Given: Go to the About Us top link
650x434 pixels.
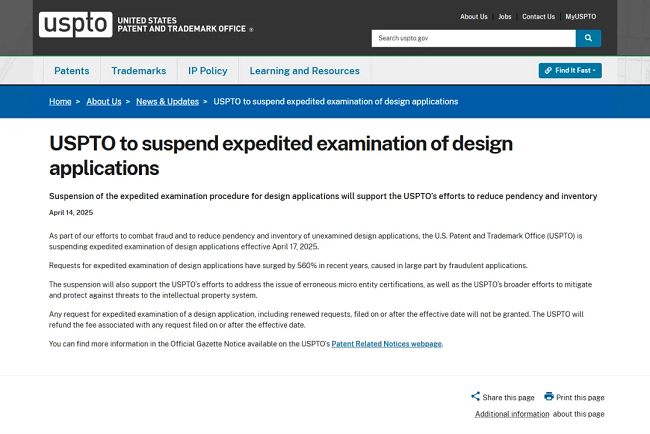Looking at the screenshot, I should [x=474, y=17].
